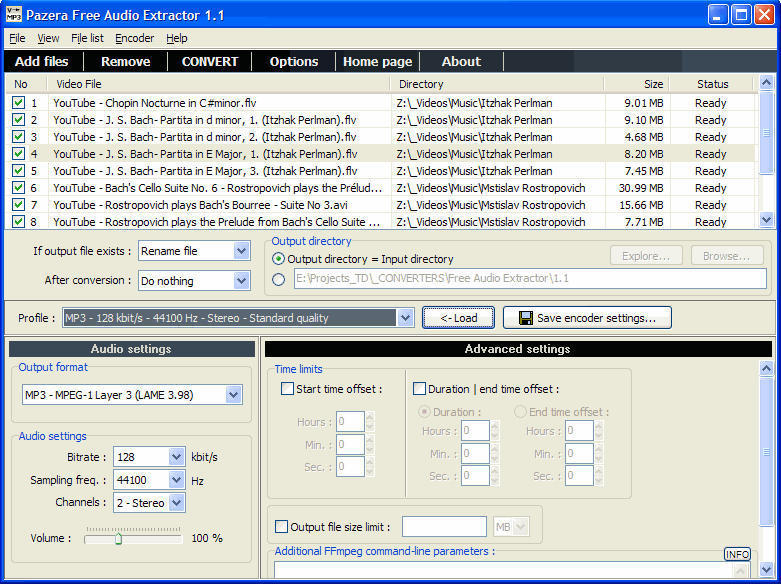Select the custom output directory radio button
The image size is (781, 586).
point(280,280)
